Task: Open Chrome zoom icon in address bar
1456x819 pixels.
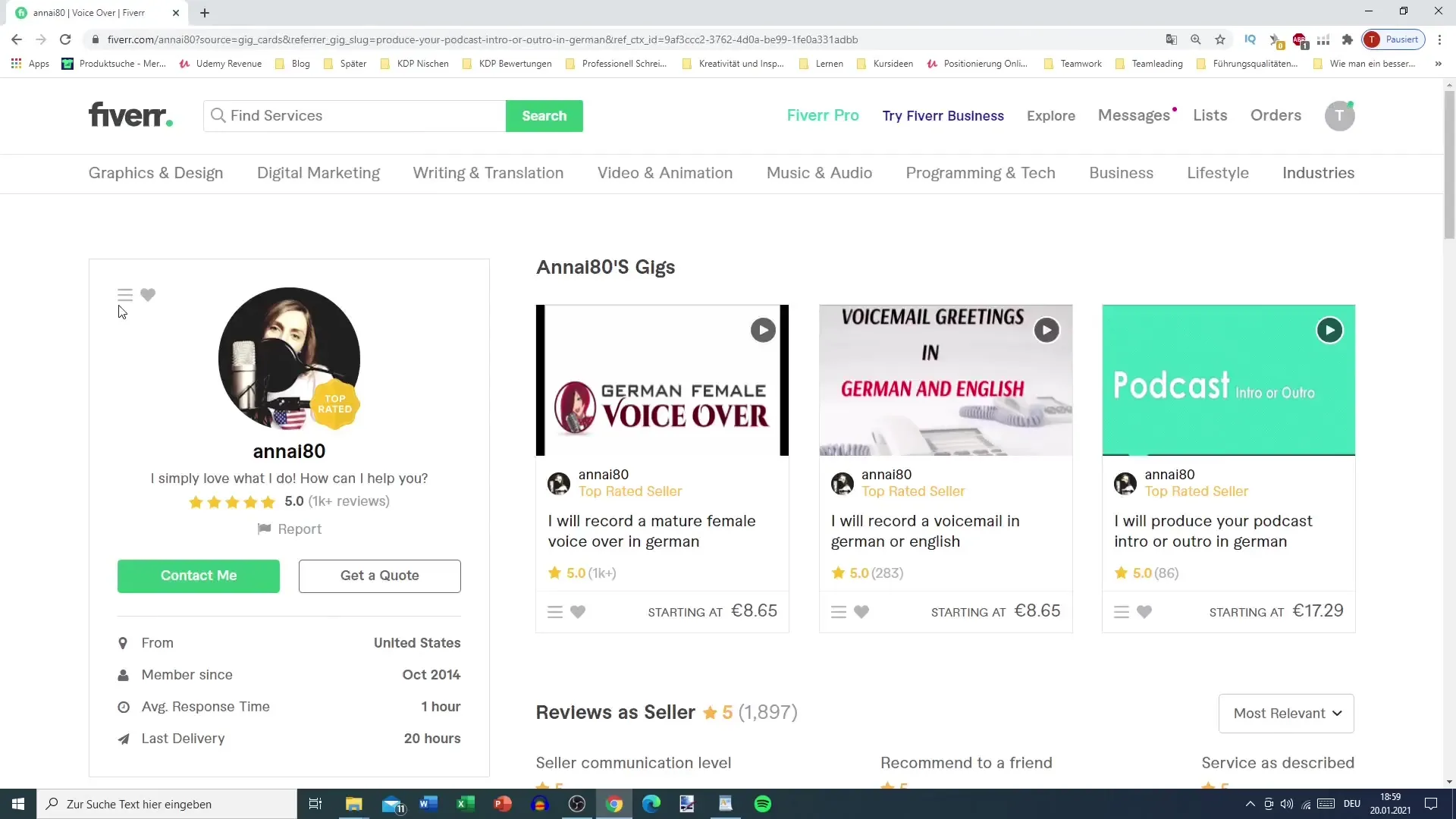Action: point(1196,39)
